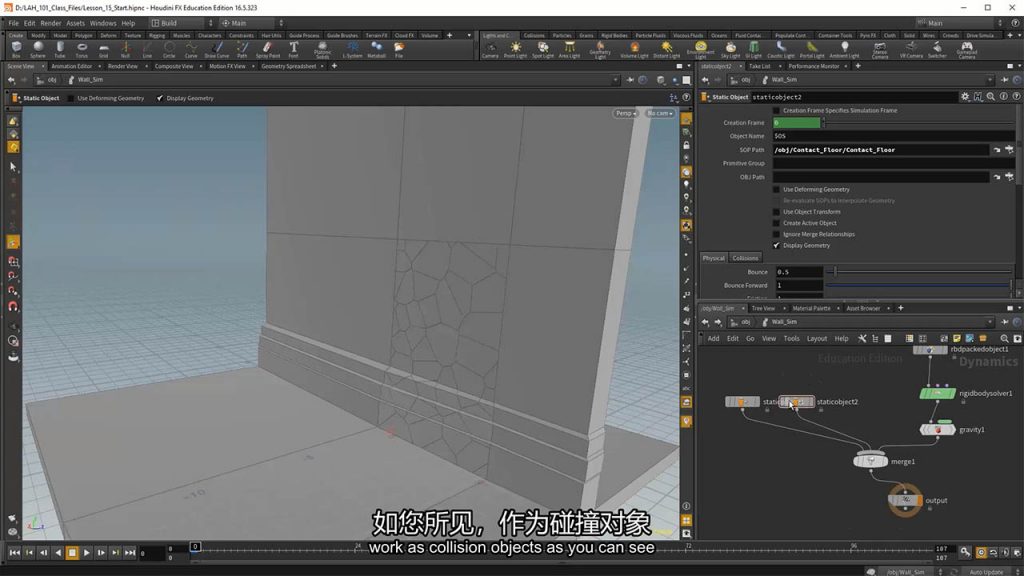The height and width of the screenshot is (576, 1024).
Task: Select the Spot Light tool
Action: 543,50
